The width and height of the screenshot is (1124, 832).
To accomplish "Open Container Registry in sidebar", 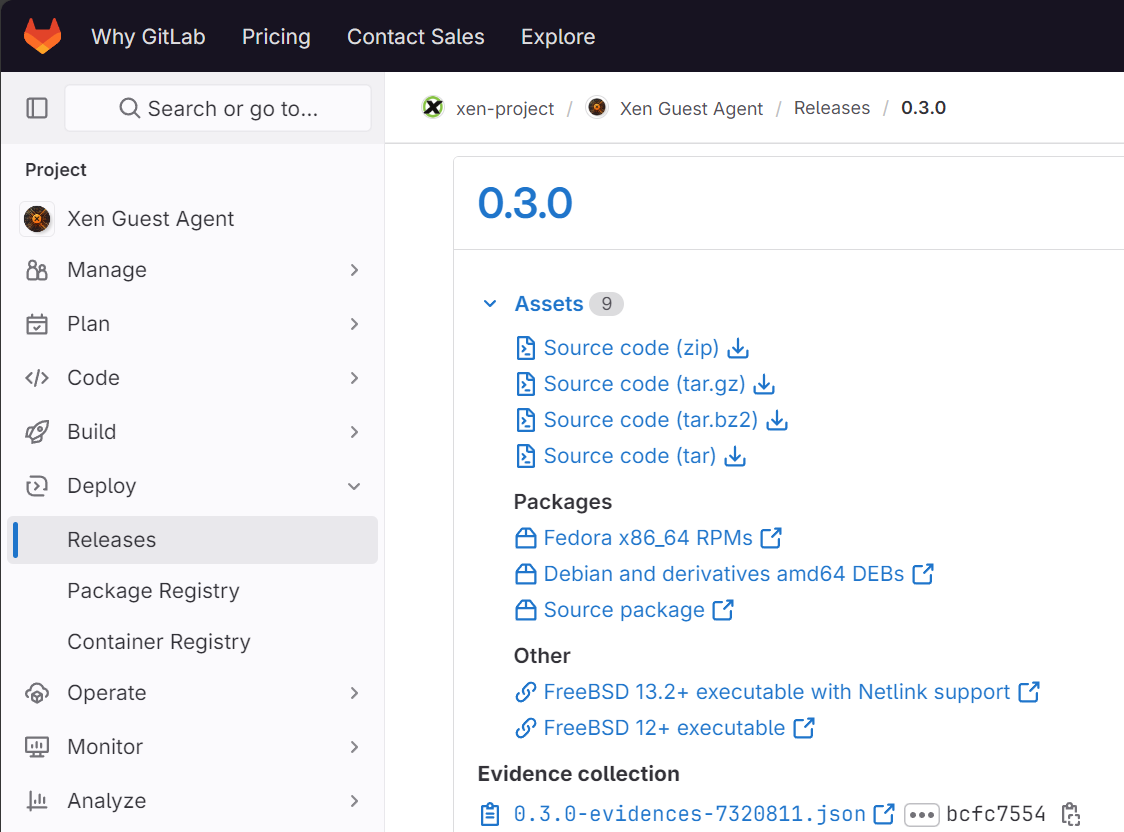I will (x=159, y=642).
